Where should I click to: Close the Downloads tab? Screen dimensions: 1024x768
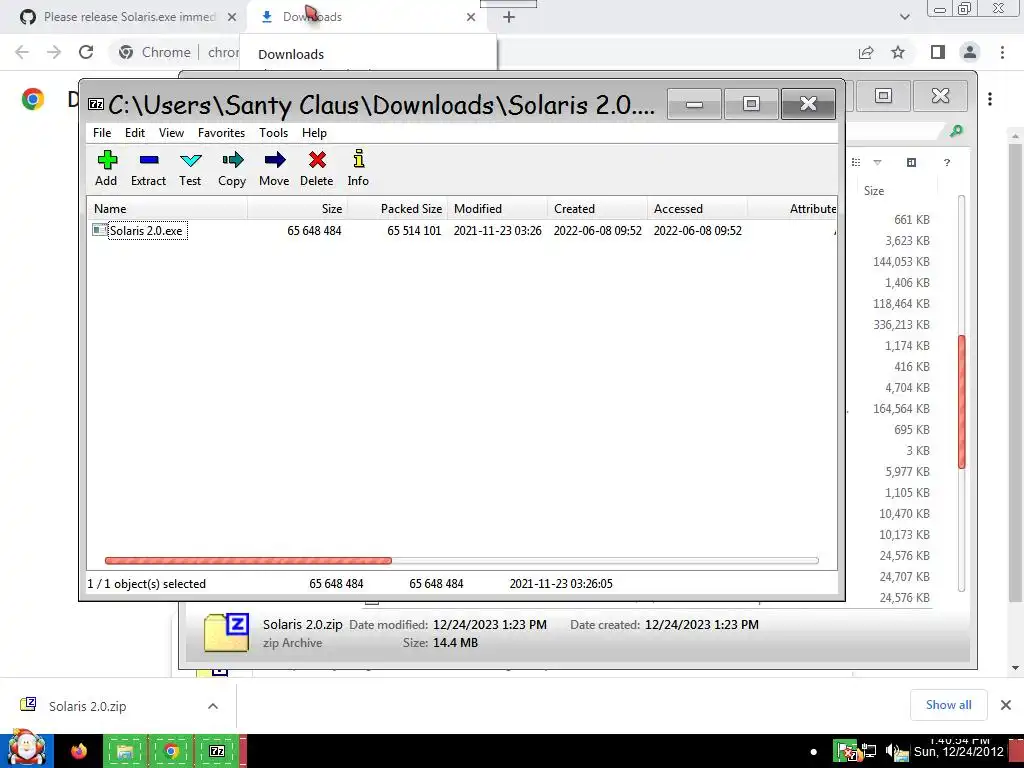[x=471, y=17]
